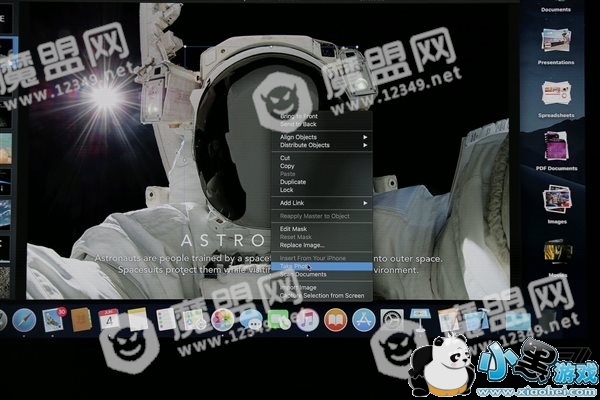Image resolution: width=600 pixels, height=400 pixels.
Task: Open the yellow Notes app in Dock
Action: coord(138,319)
